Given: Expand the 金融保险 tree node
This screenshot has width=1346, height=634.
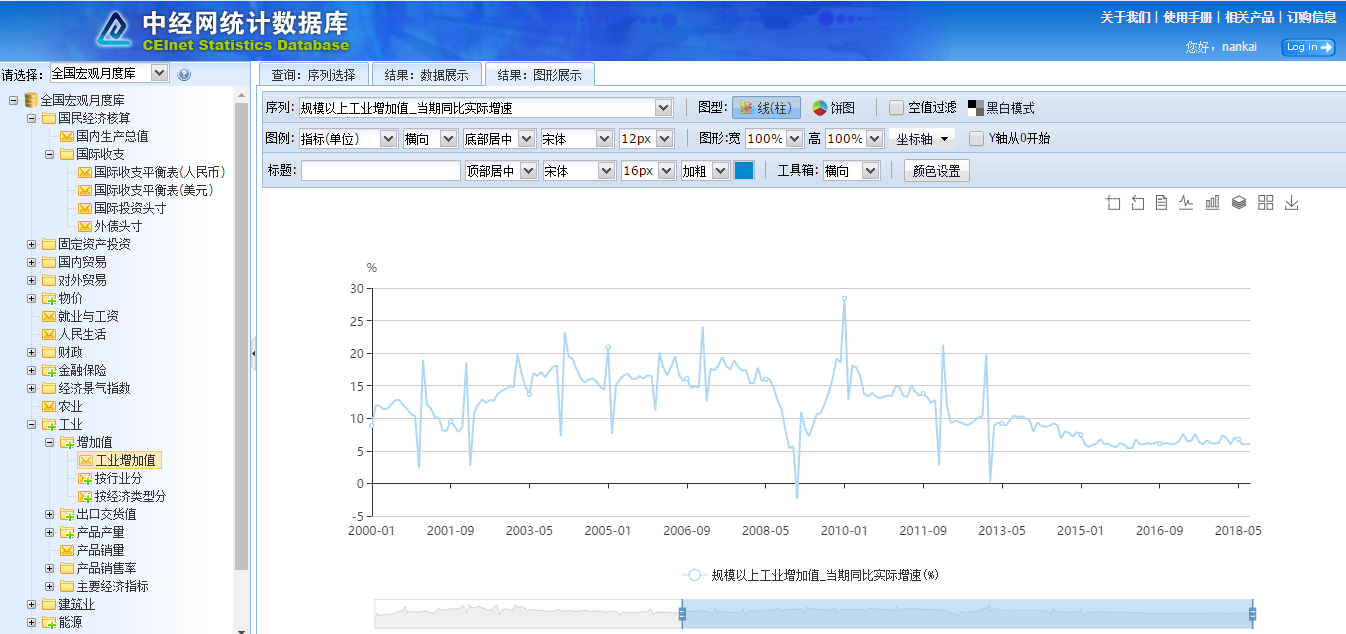Looking at the screenshot, I should (x=31, y=370).
